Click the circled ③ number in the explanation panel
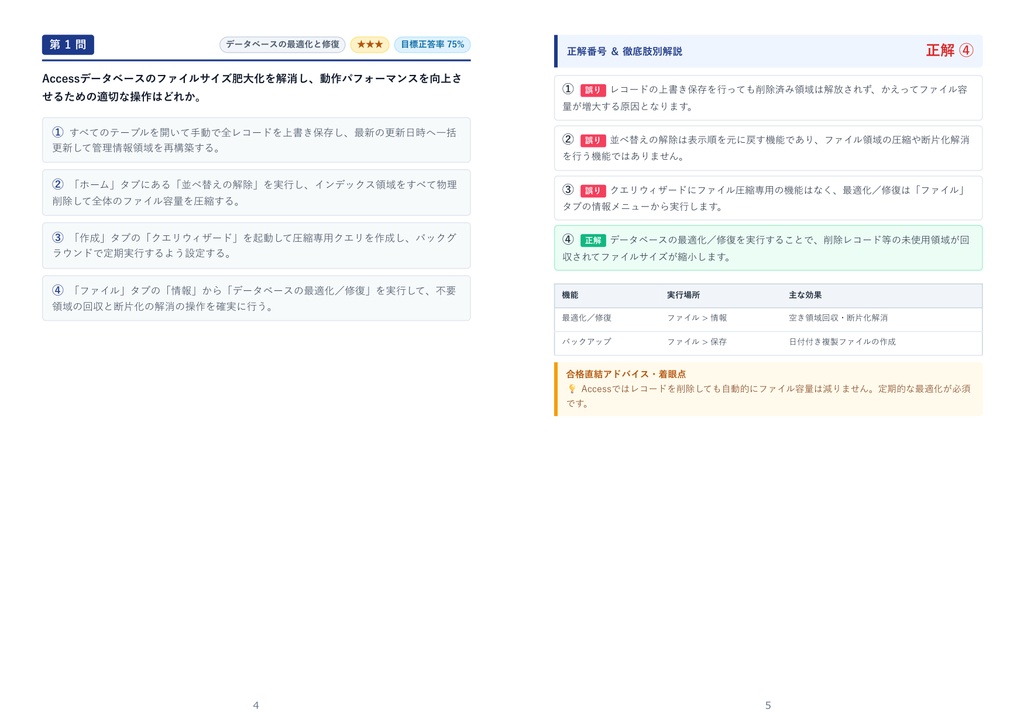 tap(568, 189)
